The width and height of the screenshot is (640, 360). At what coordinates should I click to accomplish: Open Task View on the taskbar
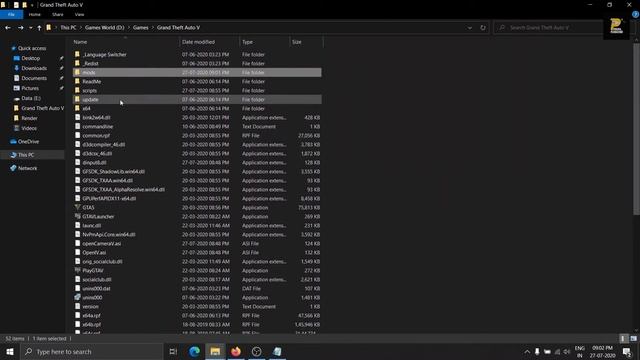[173, 351]
